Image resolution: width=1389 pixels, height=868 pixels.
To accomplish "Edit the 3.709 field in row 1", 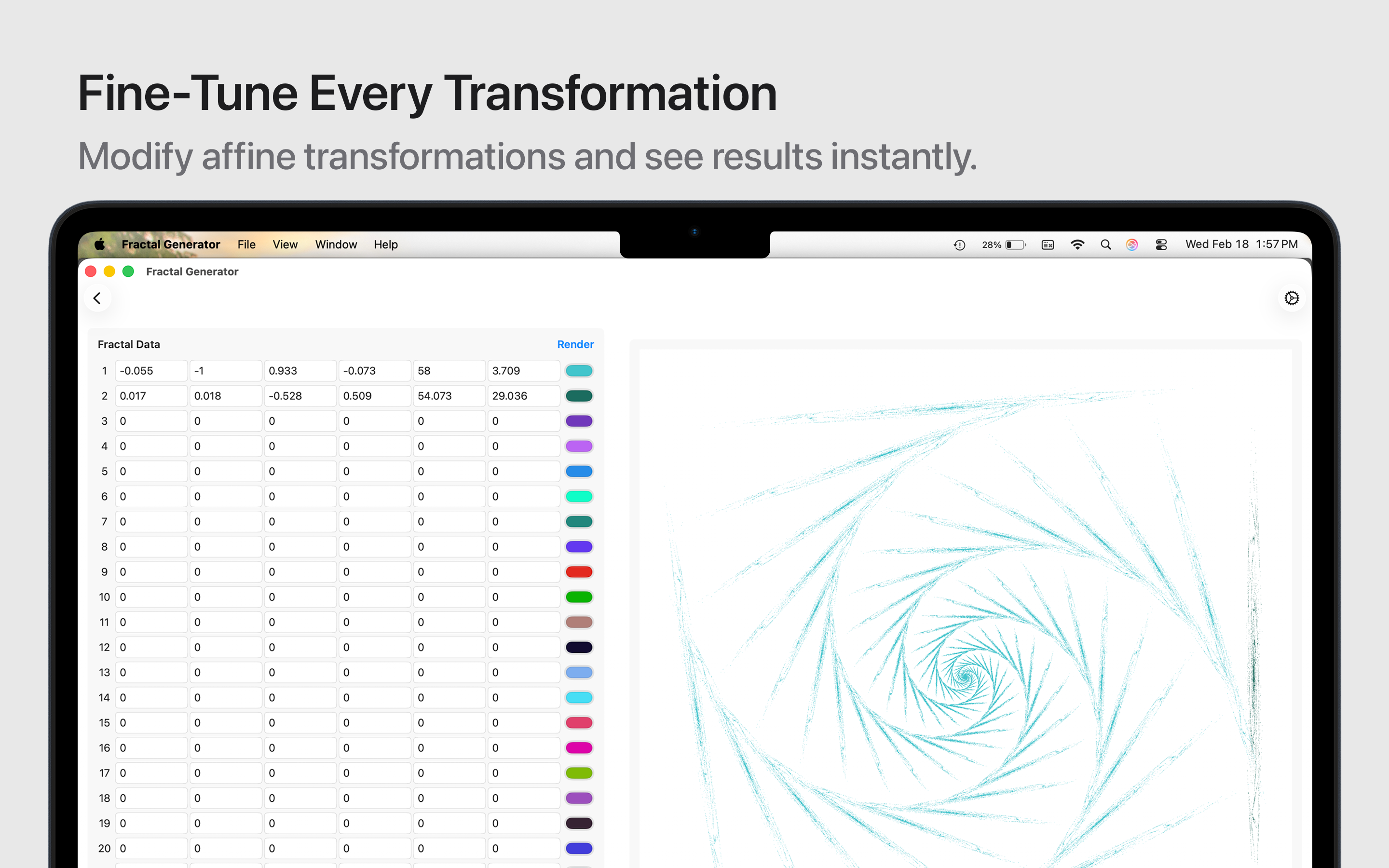I will click(524, 371).
